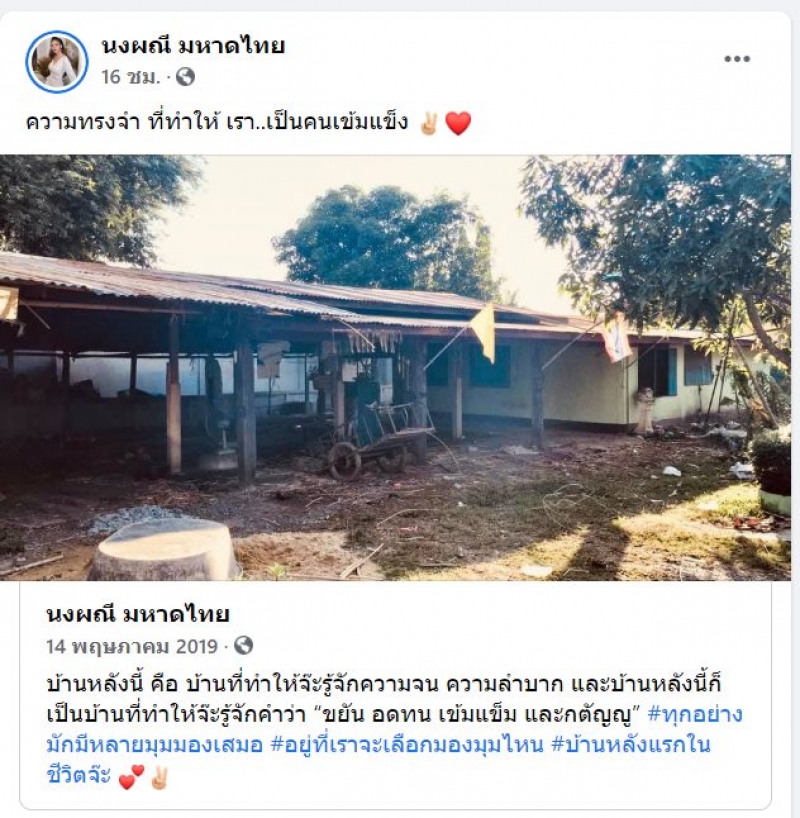The height and width of the screenshot is (818, 800).
Task: Click the victory hand emoji in caption
Action: 429,124
